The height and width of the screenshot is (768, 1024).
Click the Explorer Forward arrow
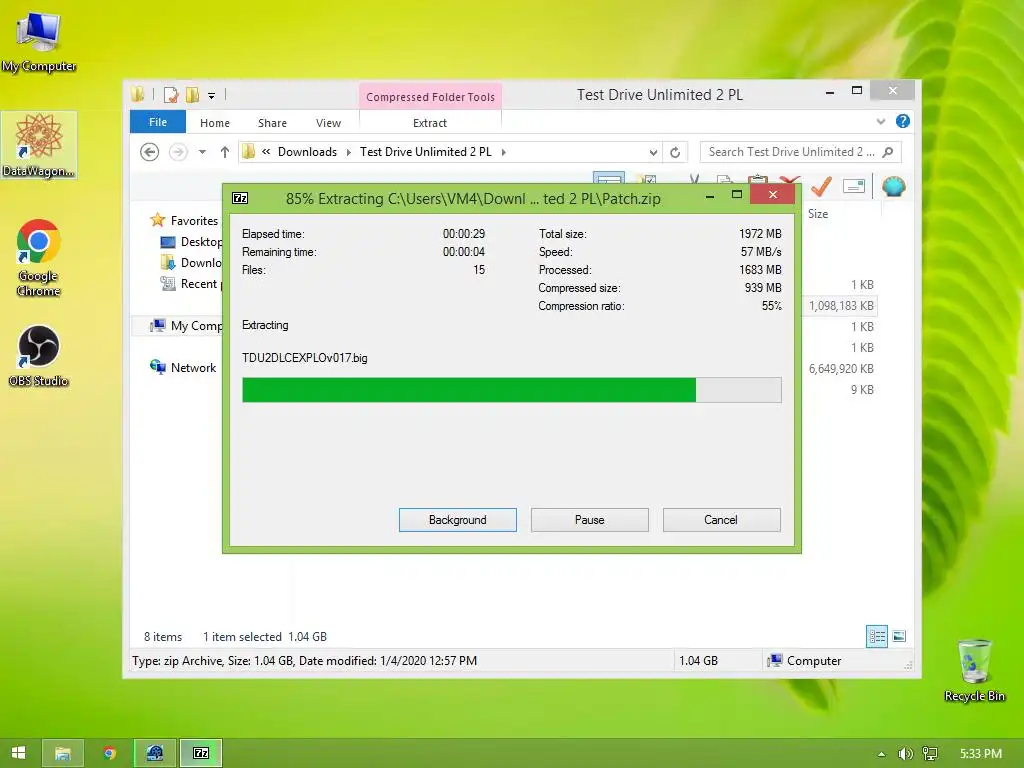[178, 152]
